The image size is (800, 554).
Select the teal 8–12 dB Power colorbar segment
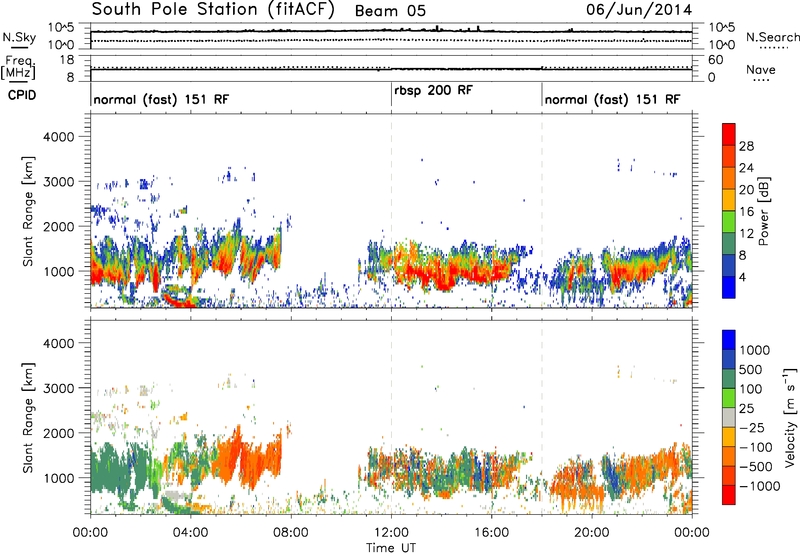(x=729, y=244)
